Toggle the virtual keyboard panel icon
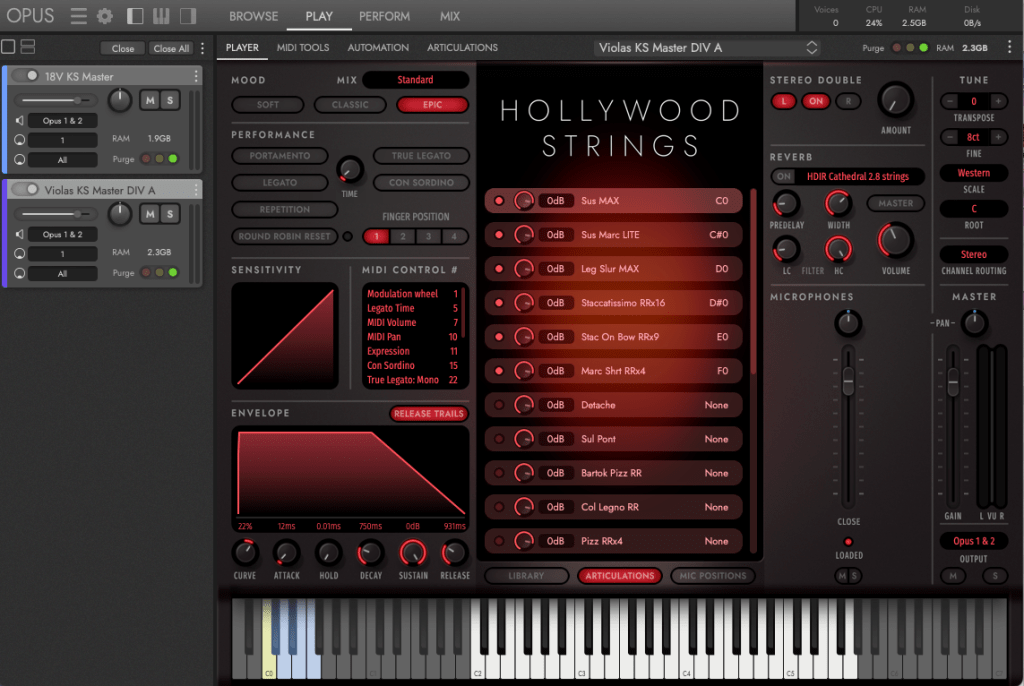 click(160, 16)
